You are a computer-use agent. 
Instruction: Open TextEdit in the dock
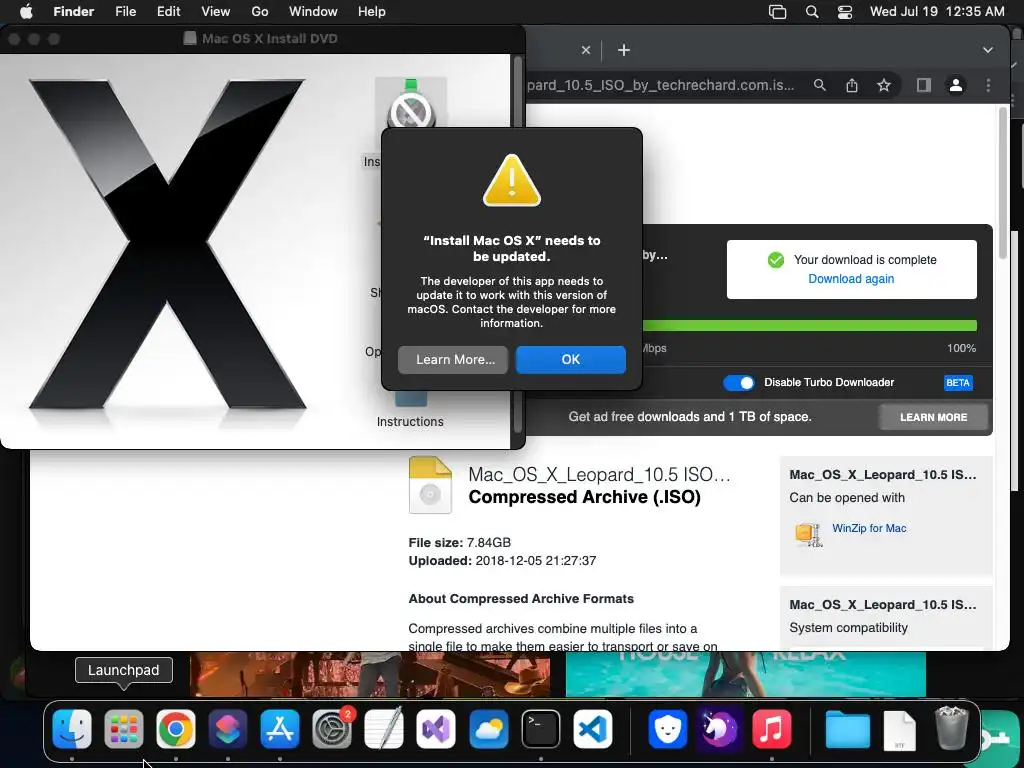pyautogui.click(x=384, y=729)
